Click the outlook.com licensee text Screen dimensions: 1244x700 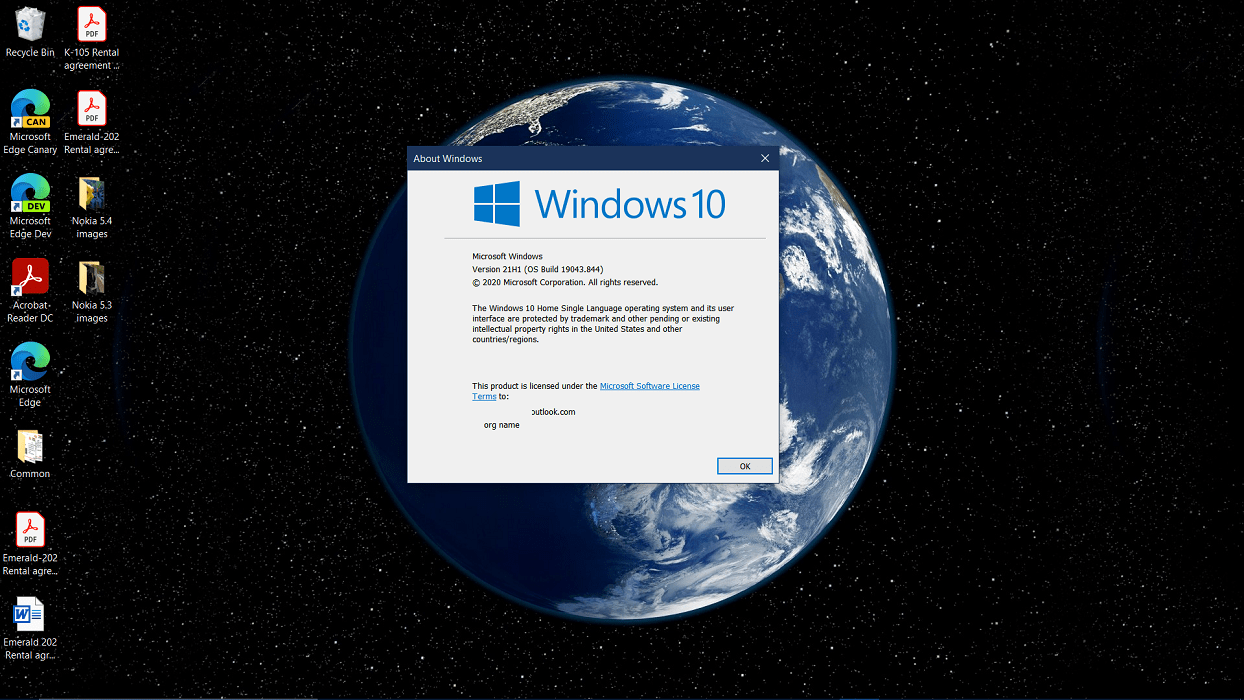(x=553, y=412)
